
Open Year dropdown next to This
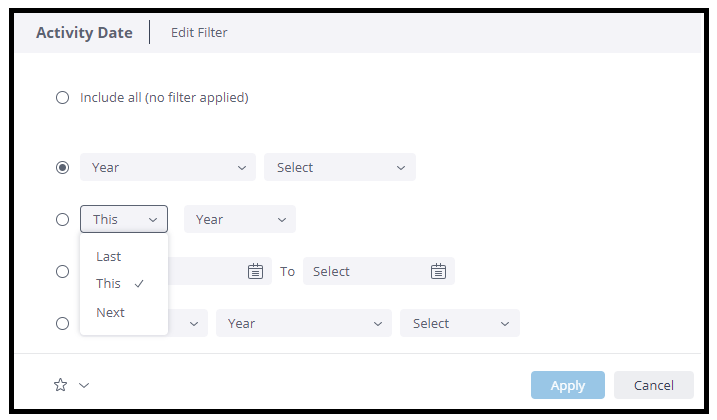point(239,219)
